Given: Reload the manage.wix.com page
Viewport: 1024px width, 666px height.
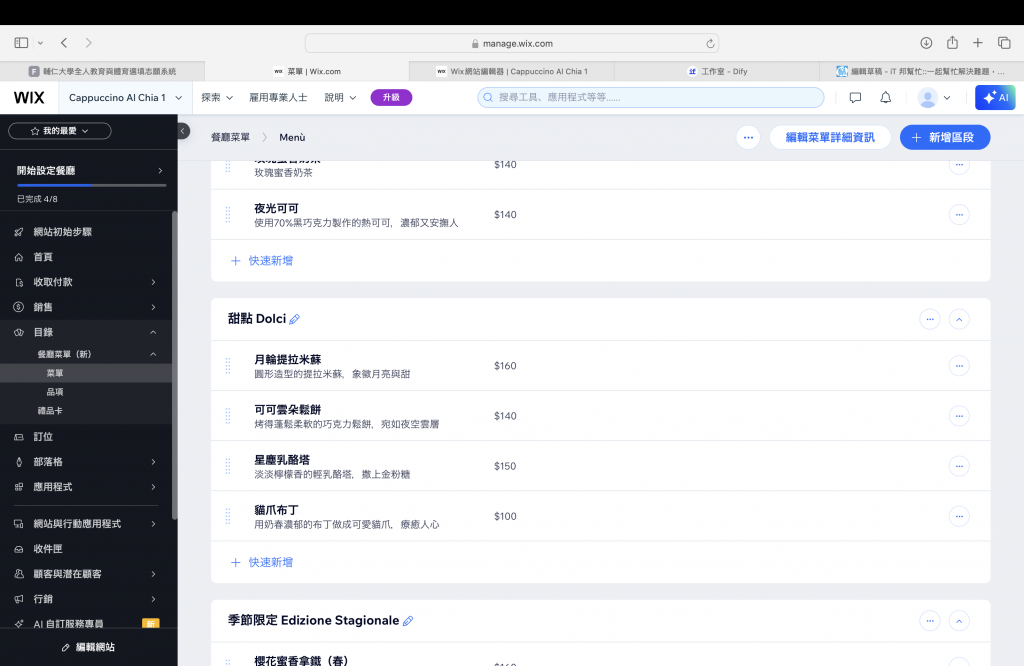Looking at the screenshot, I should tap(710, 44).
